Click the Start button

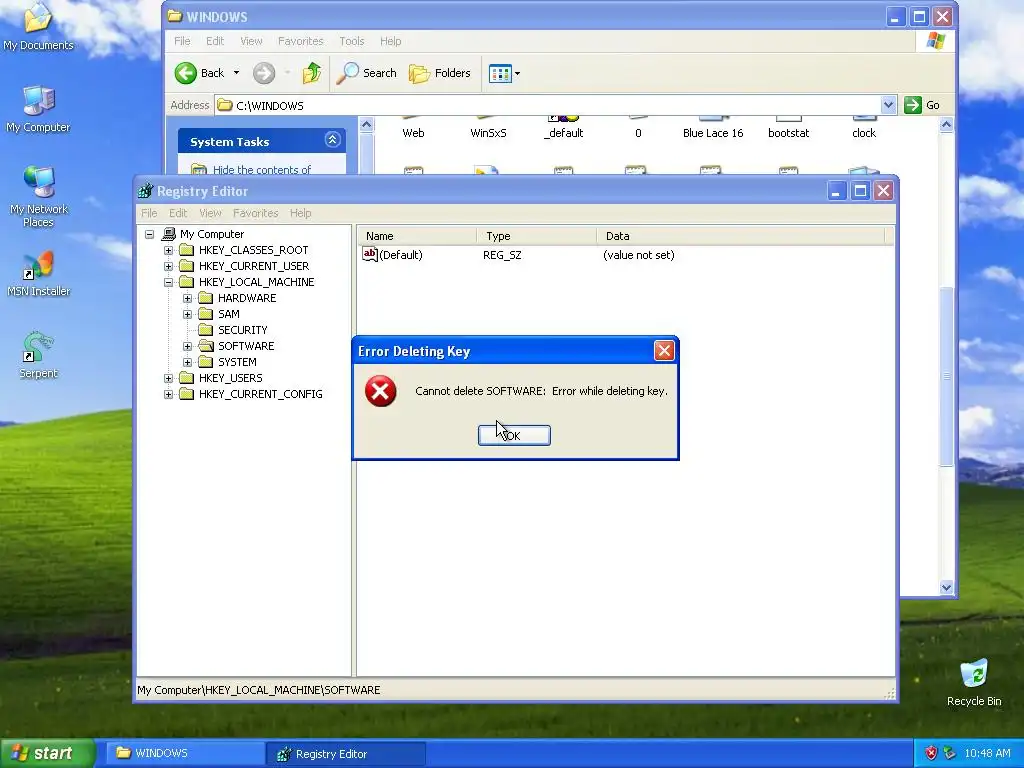[x=47, y=754]
